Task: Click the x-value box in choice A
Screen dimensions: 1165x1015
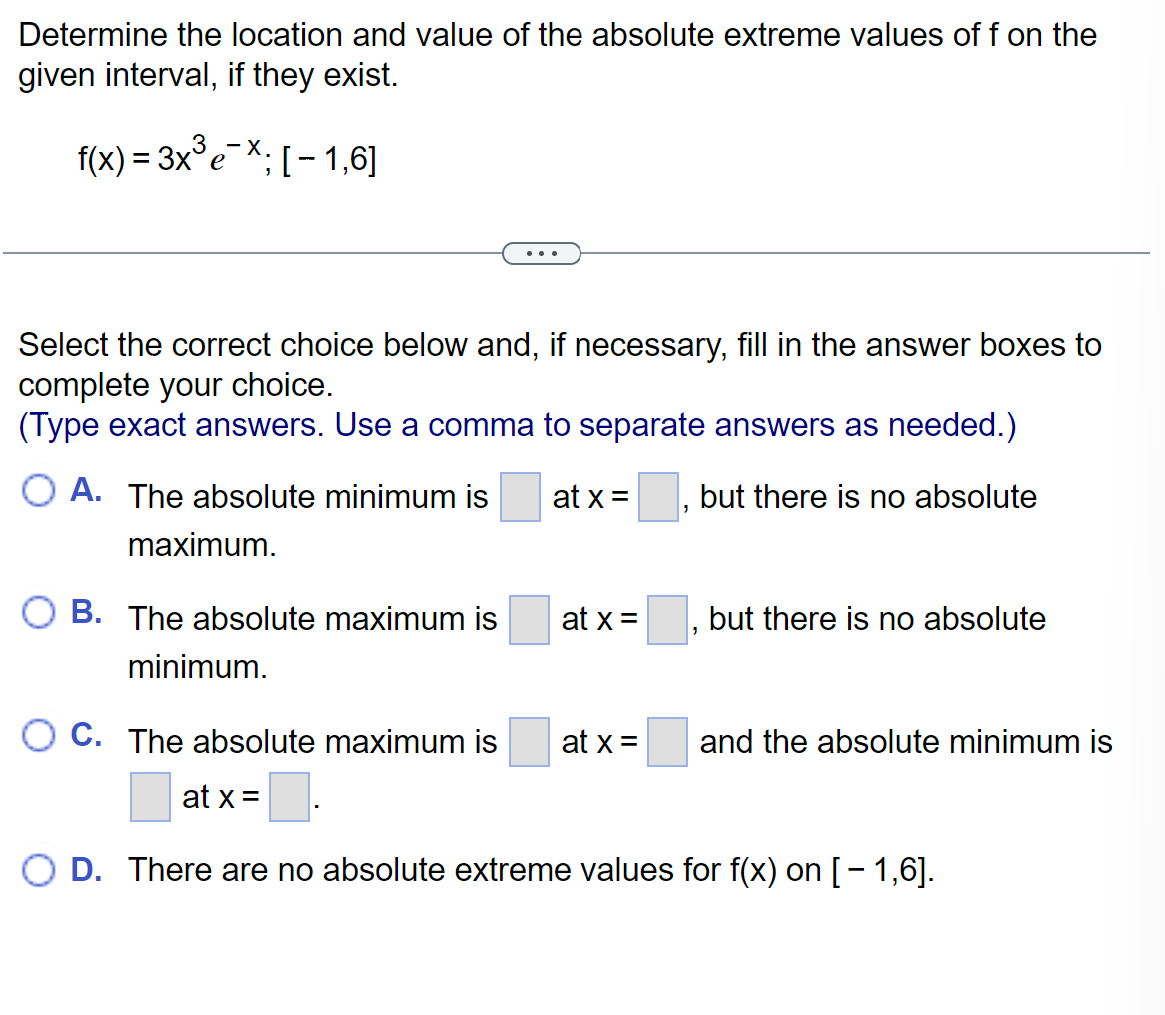Action: (x=657, y=496)
